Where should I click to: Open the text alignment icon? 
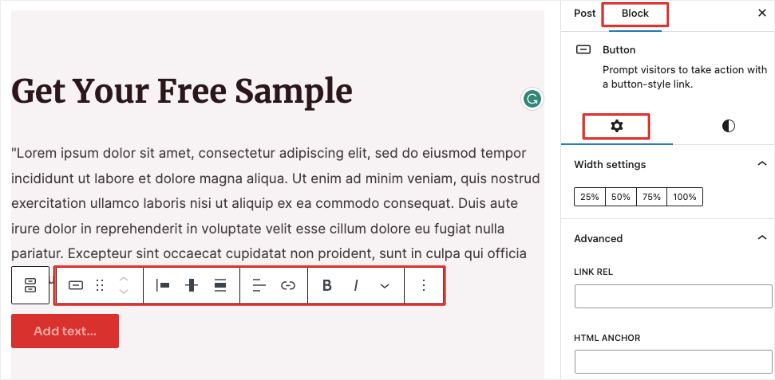click(259, 285)
